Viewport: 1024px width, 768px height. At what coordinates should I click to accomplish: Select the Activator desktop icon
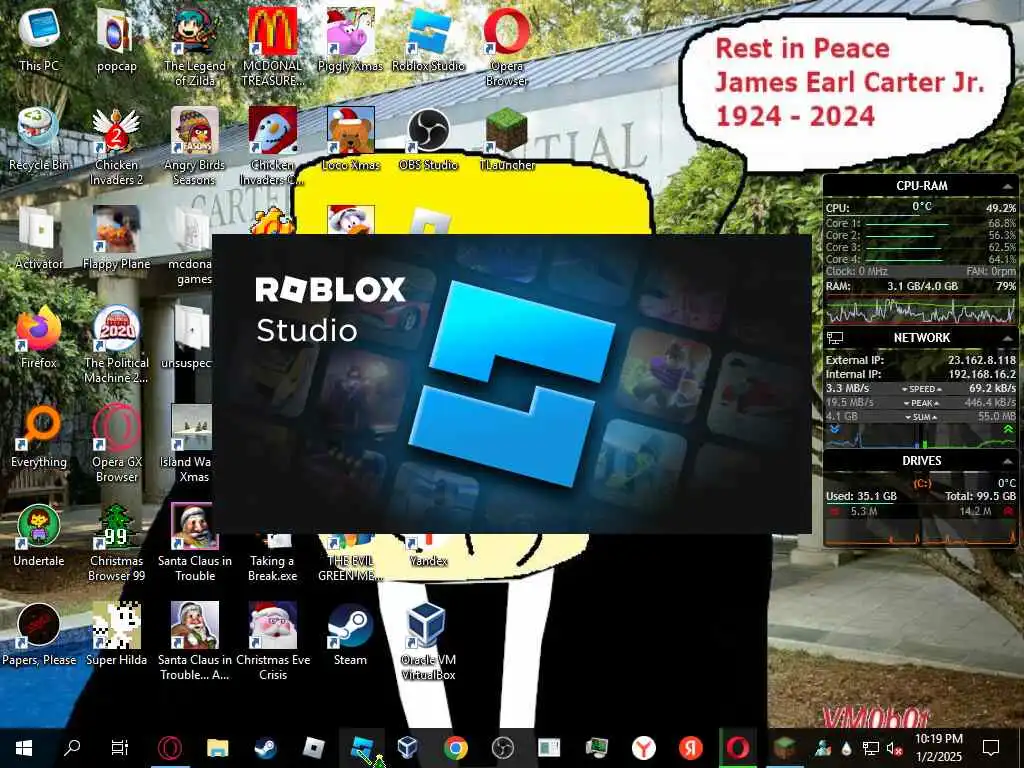click(x=39, y=237)
